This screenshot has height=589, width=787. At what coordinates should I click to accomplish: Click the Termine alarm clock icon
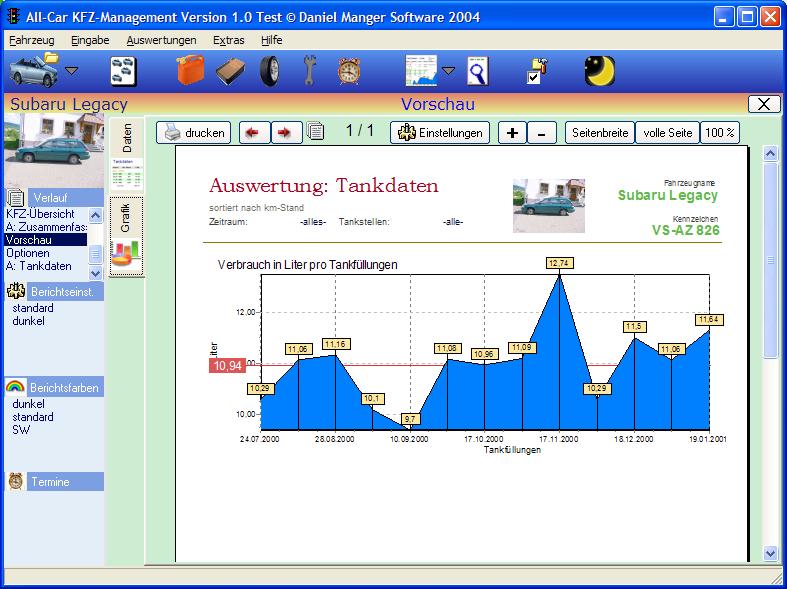point(16,482)
